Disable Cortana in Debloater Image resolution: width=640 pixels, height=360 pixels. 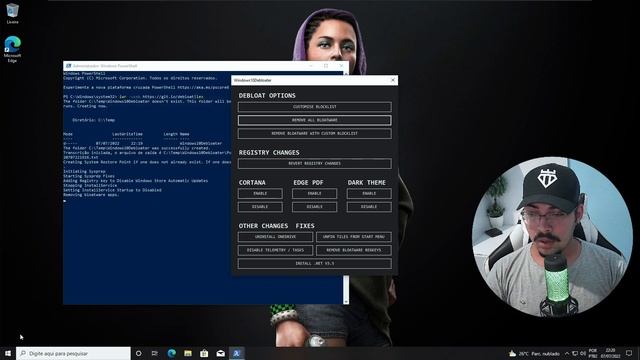(x=260, y=207)
